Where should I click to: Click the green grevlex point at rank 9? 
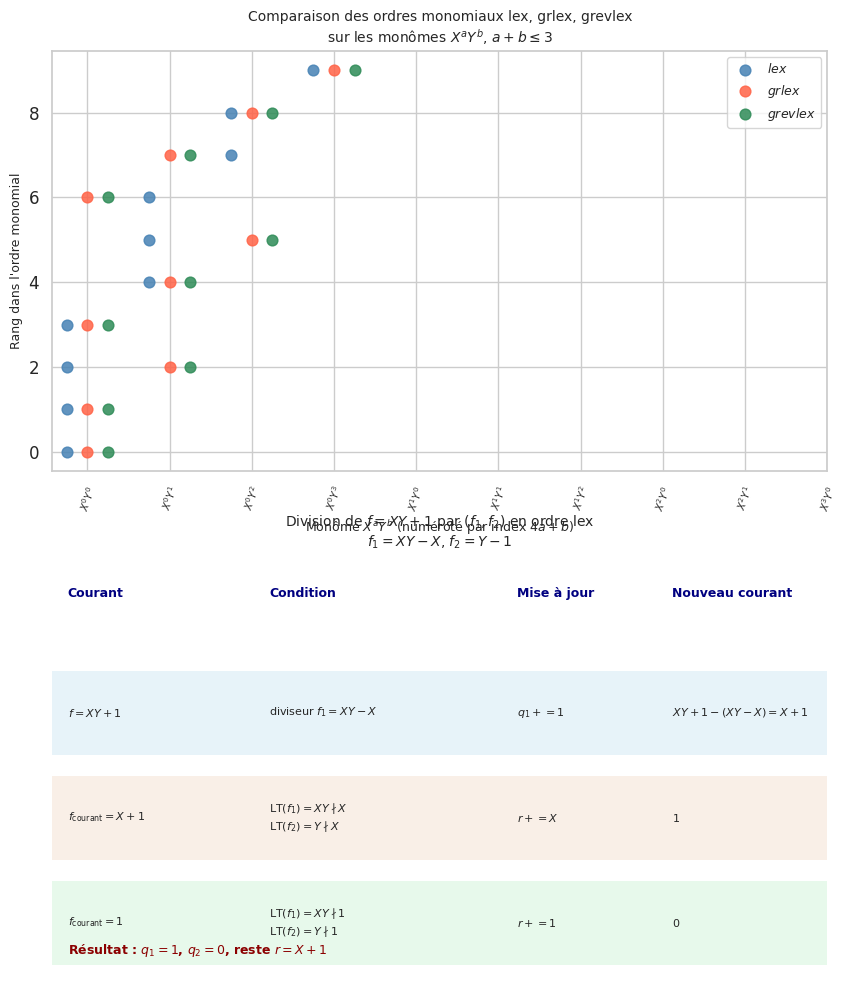(355, 70)
